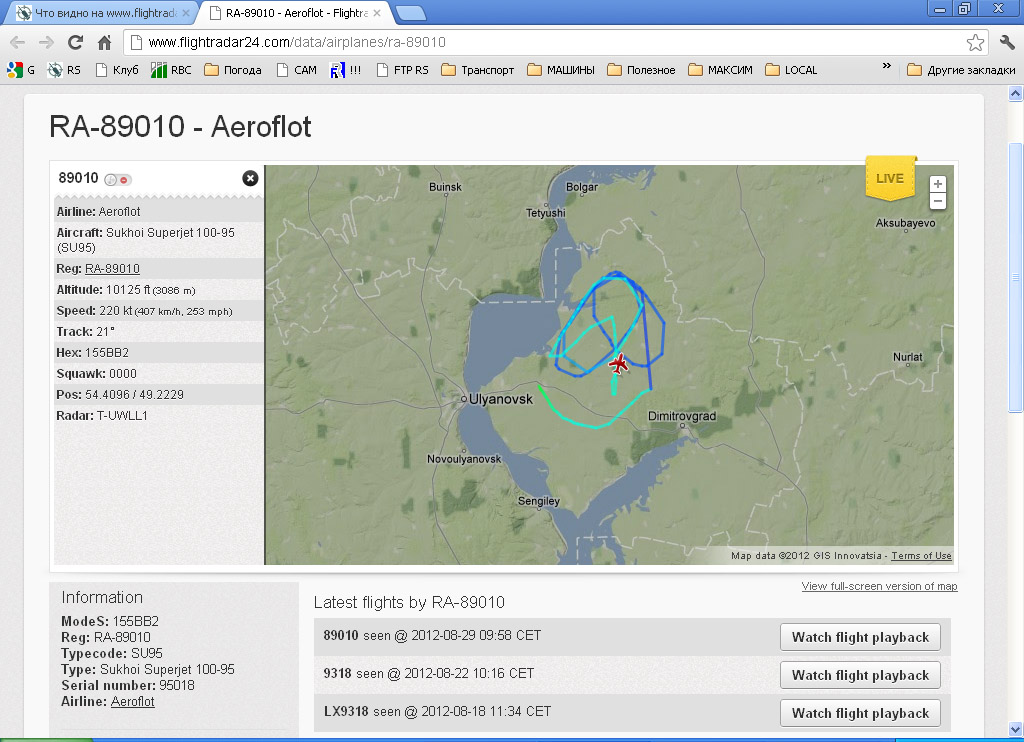The image size is (1024, 742).
Task: Click the LIVE badge on the map
Action: click(x=890, y=178)
